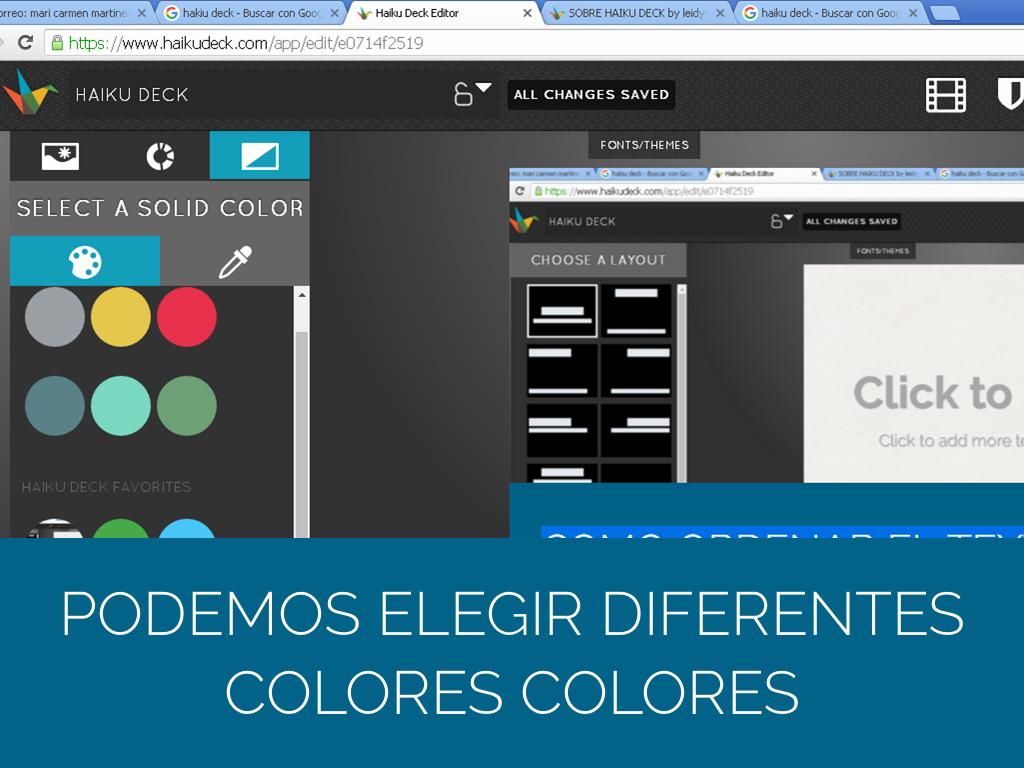Image resolution: width=1024 pixels, height=768 pixels.
Task: Choose the color palette icon tab
Action: (85, 262)
